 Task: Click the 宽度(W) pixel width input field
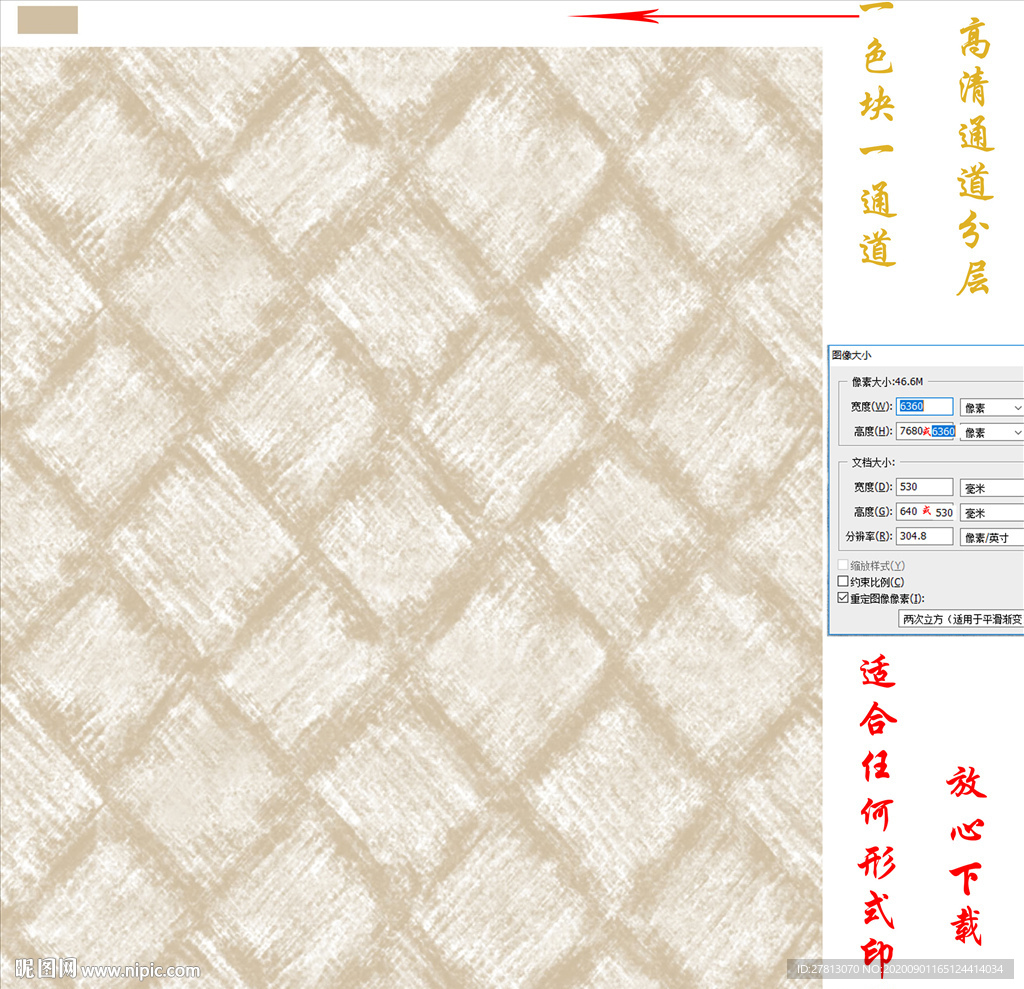coord(924,406)
